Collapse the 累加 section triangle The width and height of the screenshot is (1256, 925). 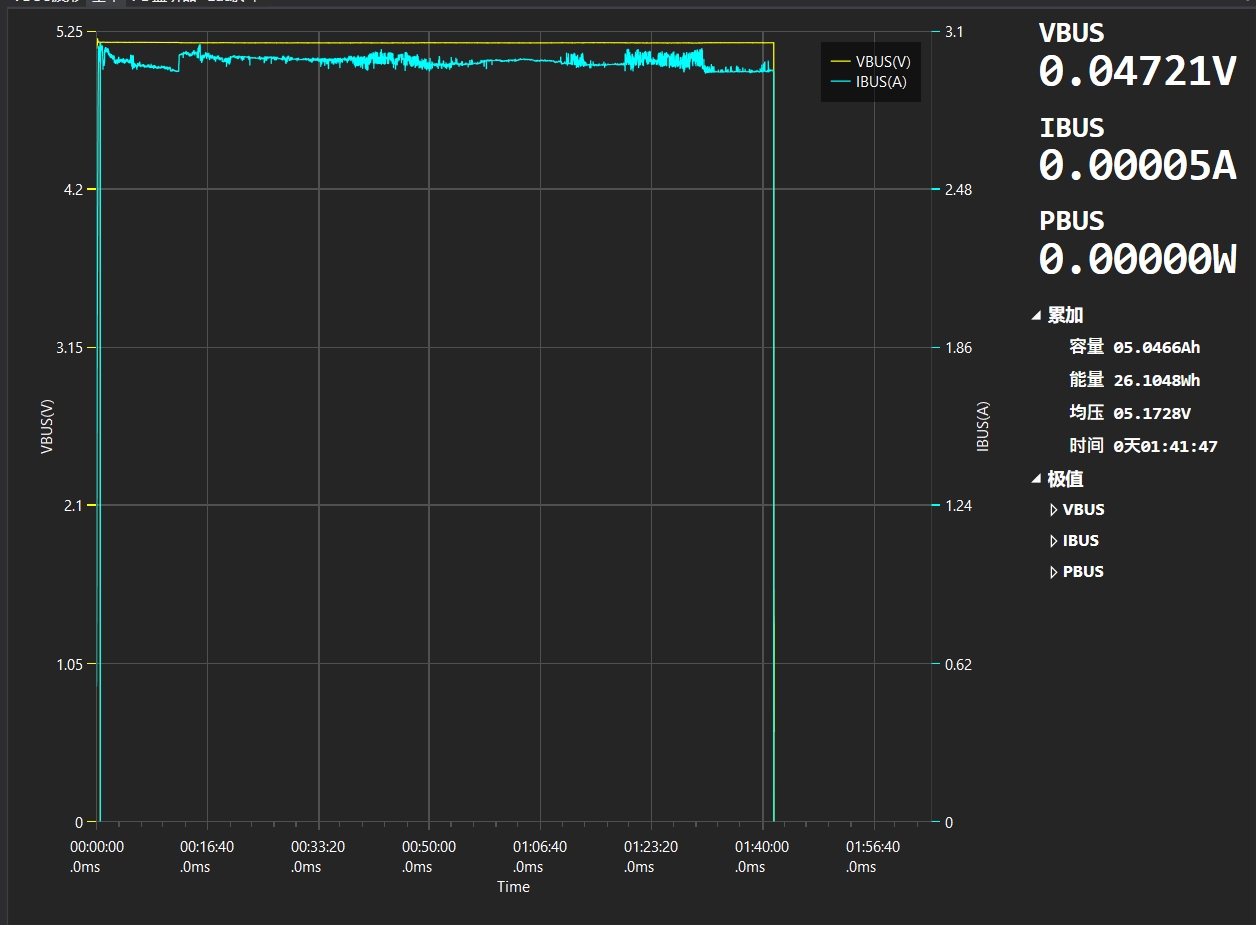tap(1036, 316)
